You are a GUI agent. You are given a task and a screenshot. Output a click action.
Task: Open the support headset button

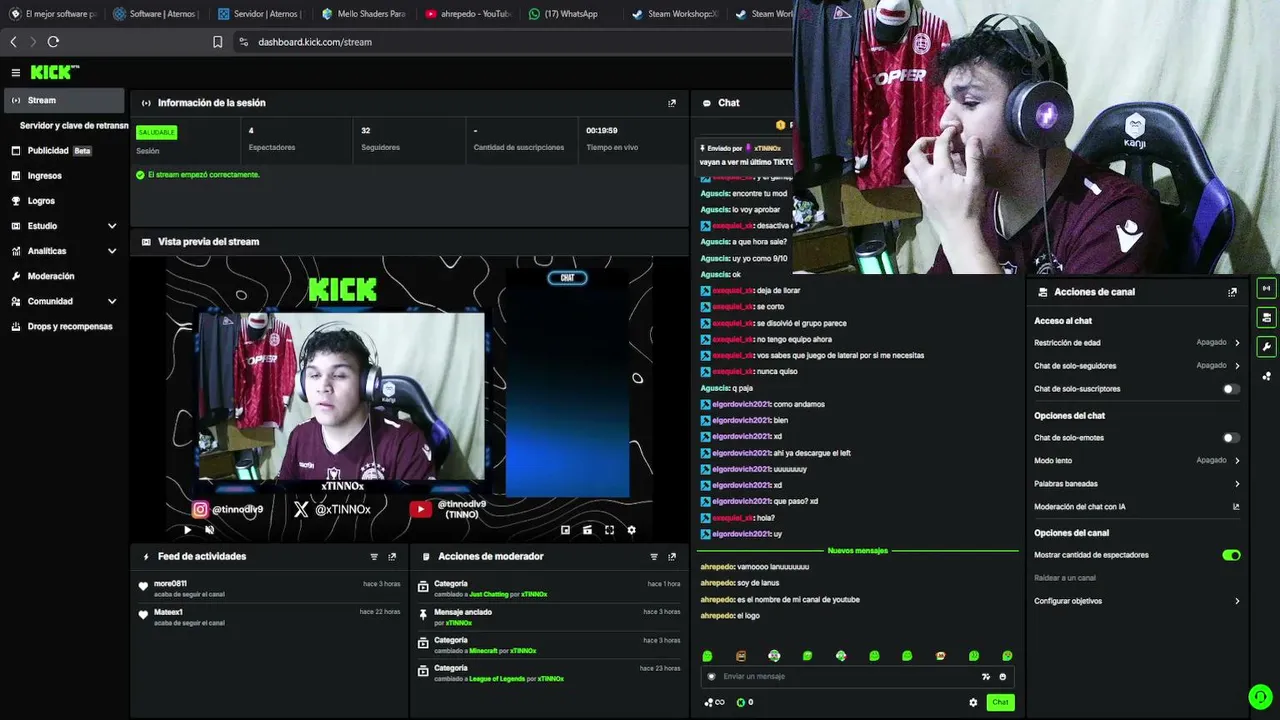click(1259, 696)
